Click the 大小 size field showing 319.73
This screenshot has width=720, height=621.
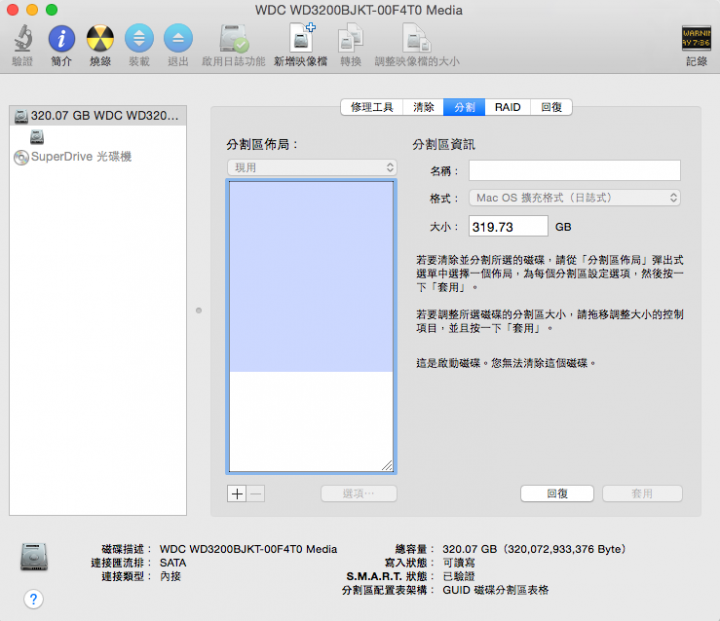508,226
